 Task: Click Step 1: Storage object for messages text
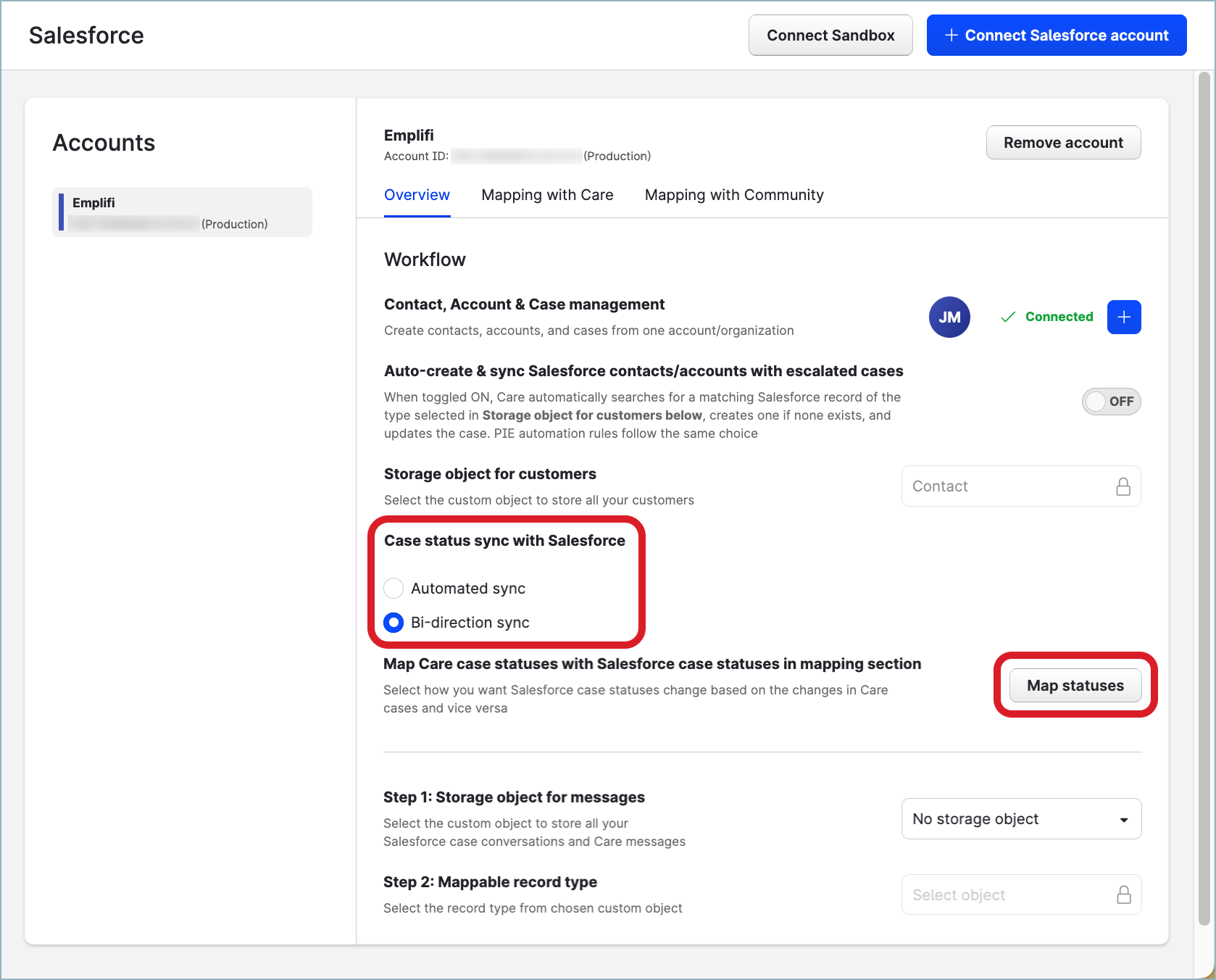tap(514, 797)
